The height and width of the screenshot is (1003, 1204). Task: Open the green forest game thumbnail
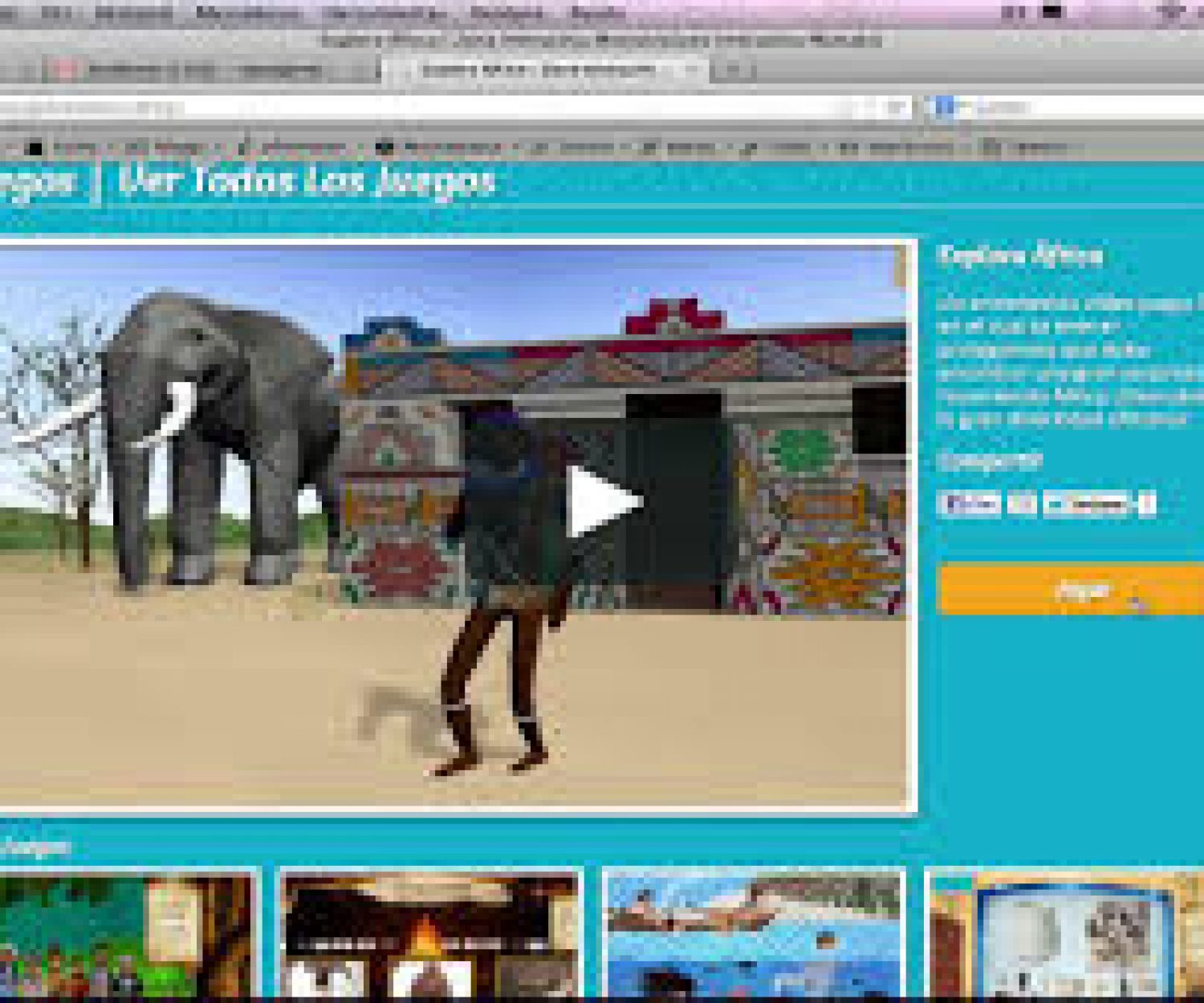pos(126,935)
